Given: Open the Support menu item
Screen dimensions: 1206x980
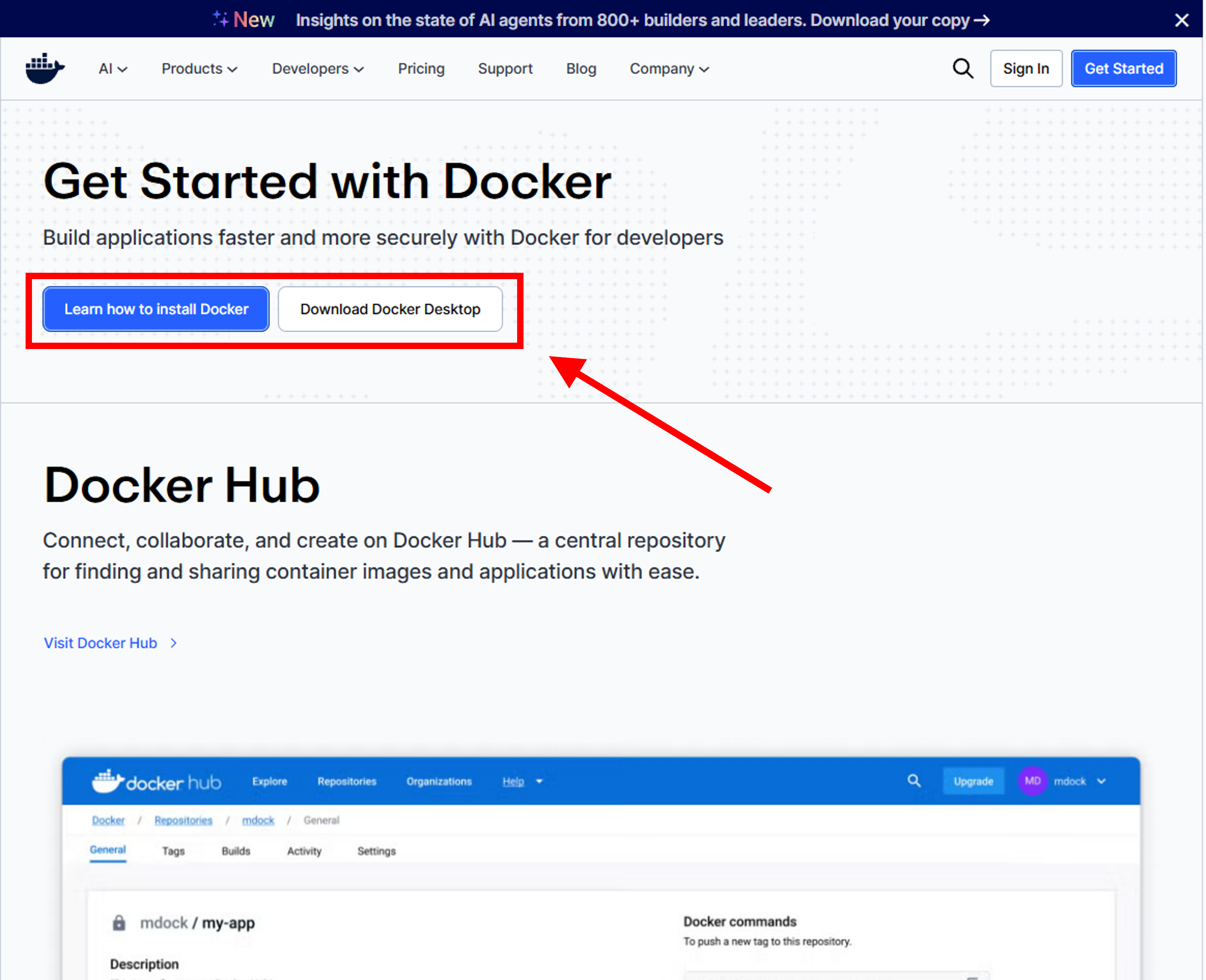Looking at the screenshot, I should coord(505,69).
